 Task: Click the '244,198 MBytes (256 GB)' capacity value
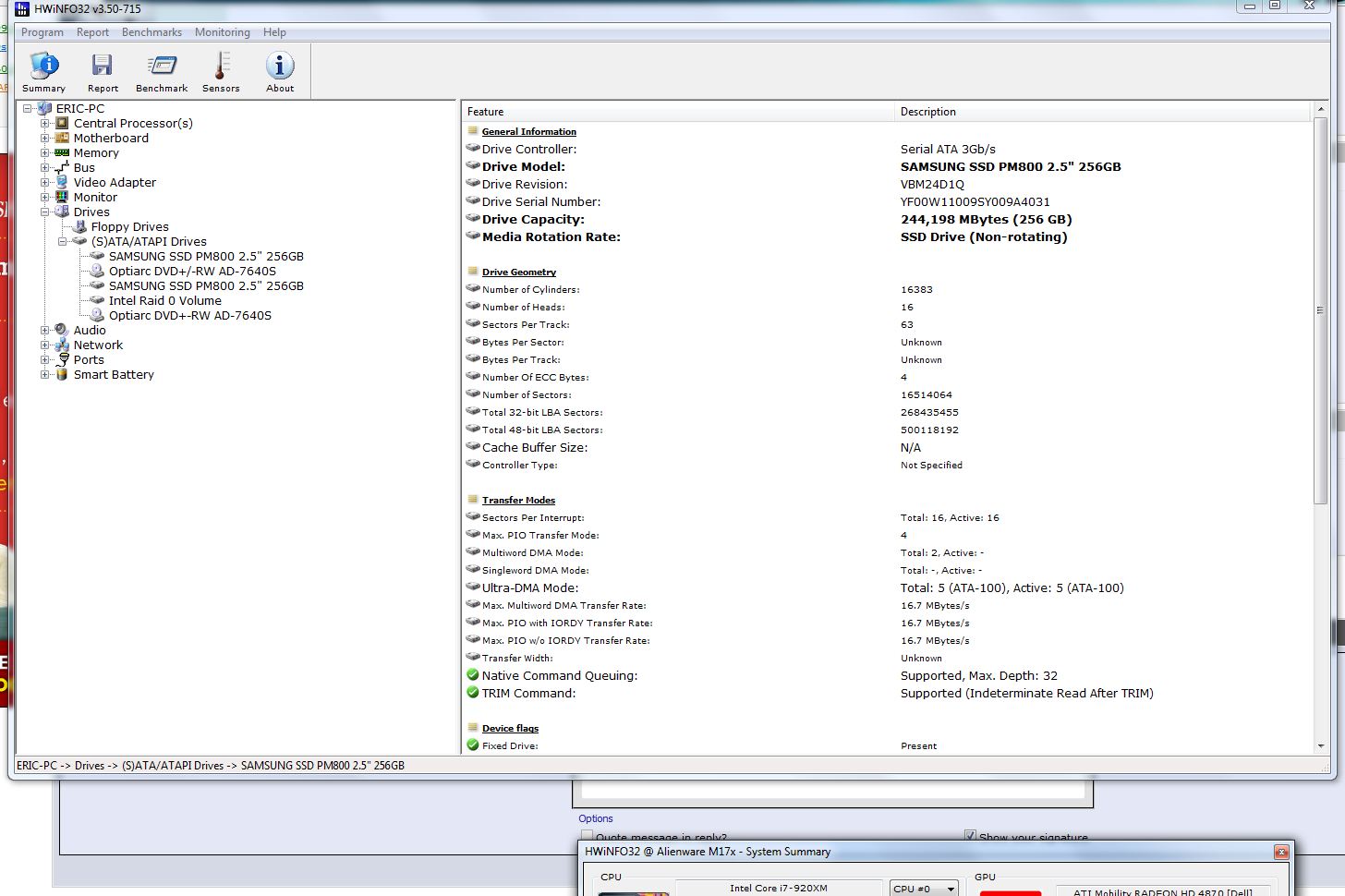987,219
